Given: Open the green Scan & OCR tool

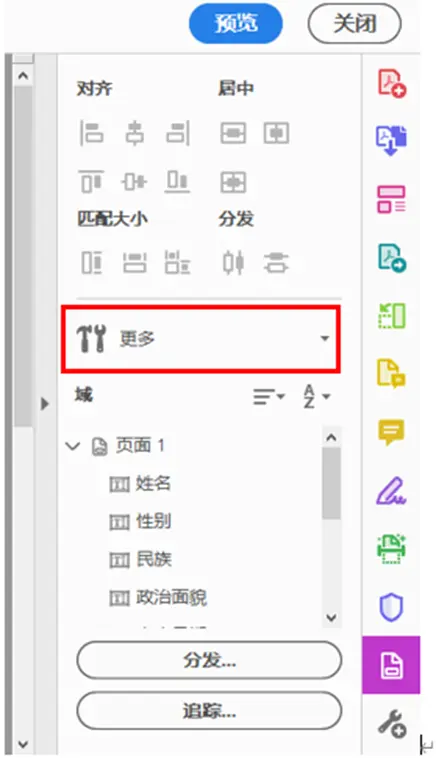Looking at the screenshot, I should (392, 549).
